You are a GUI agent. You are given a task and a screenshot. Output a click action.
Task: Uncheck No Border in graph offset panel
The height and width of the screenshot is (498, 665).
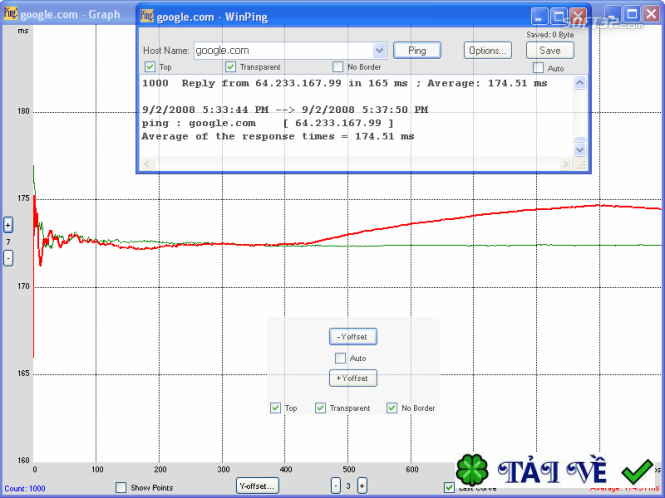(392, 408)
